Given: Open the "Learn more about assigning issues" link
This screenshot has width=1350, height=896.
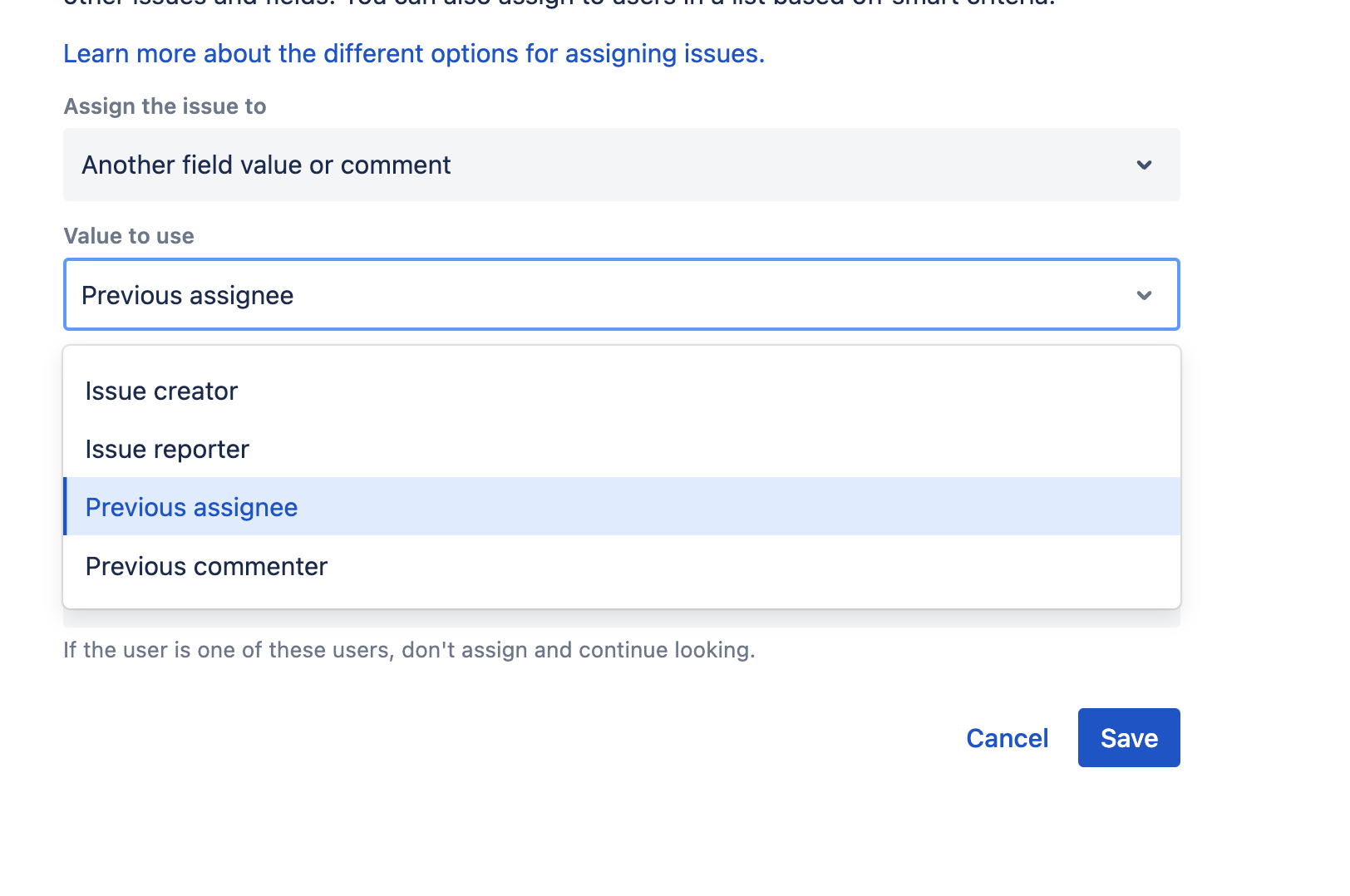Looking at the screenshot, I should click(414, 53).
